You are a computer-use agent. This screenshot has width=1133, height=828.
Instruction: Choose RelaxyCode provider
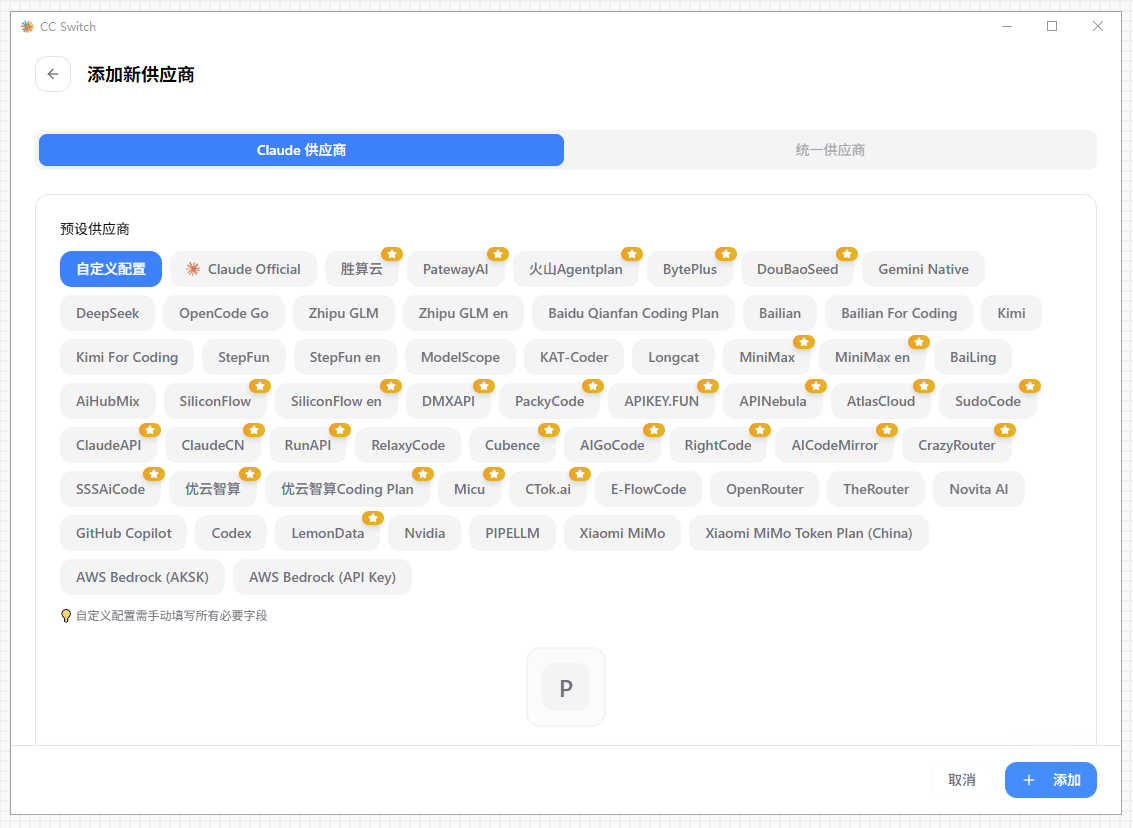(408, 445)
